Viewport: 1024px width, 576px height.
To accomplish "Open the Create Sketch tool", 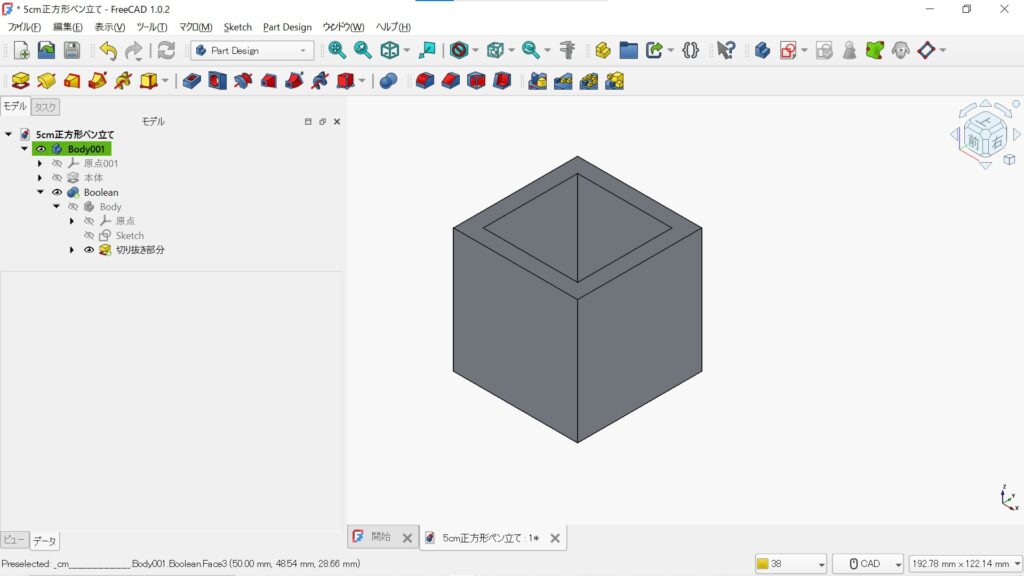I will coord(788,50).
